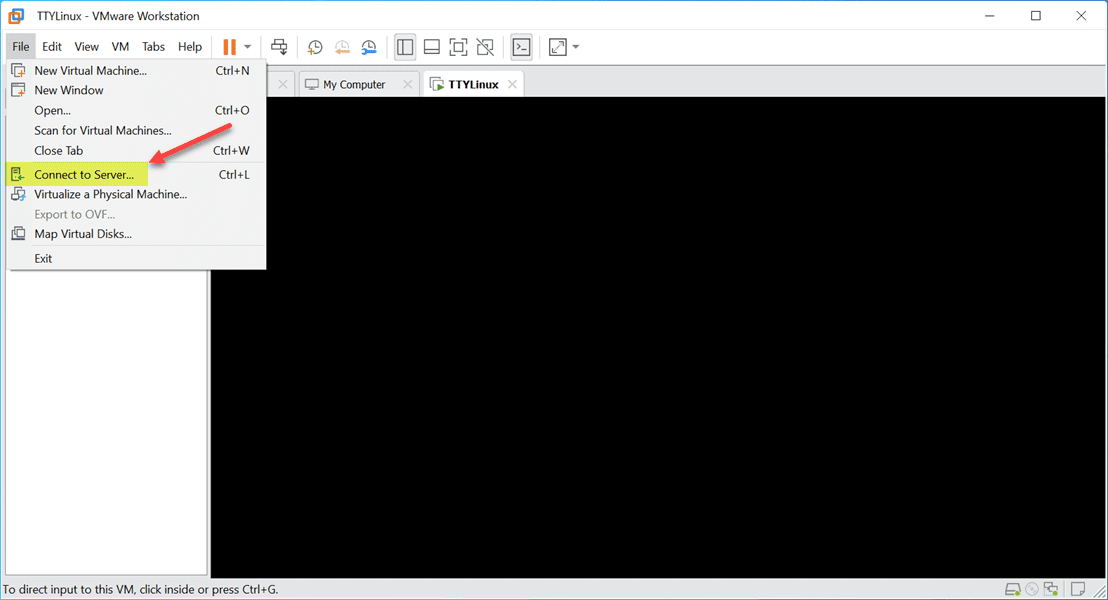The width and height of the screenshot is (1108, 600).
Task: Switch to the TTYLinux tab
Action: pyautogui.click(x=473, y=85)
